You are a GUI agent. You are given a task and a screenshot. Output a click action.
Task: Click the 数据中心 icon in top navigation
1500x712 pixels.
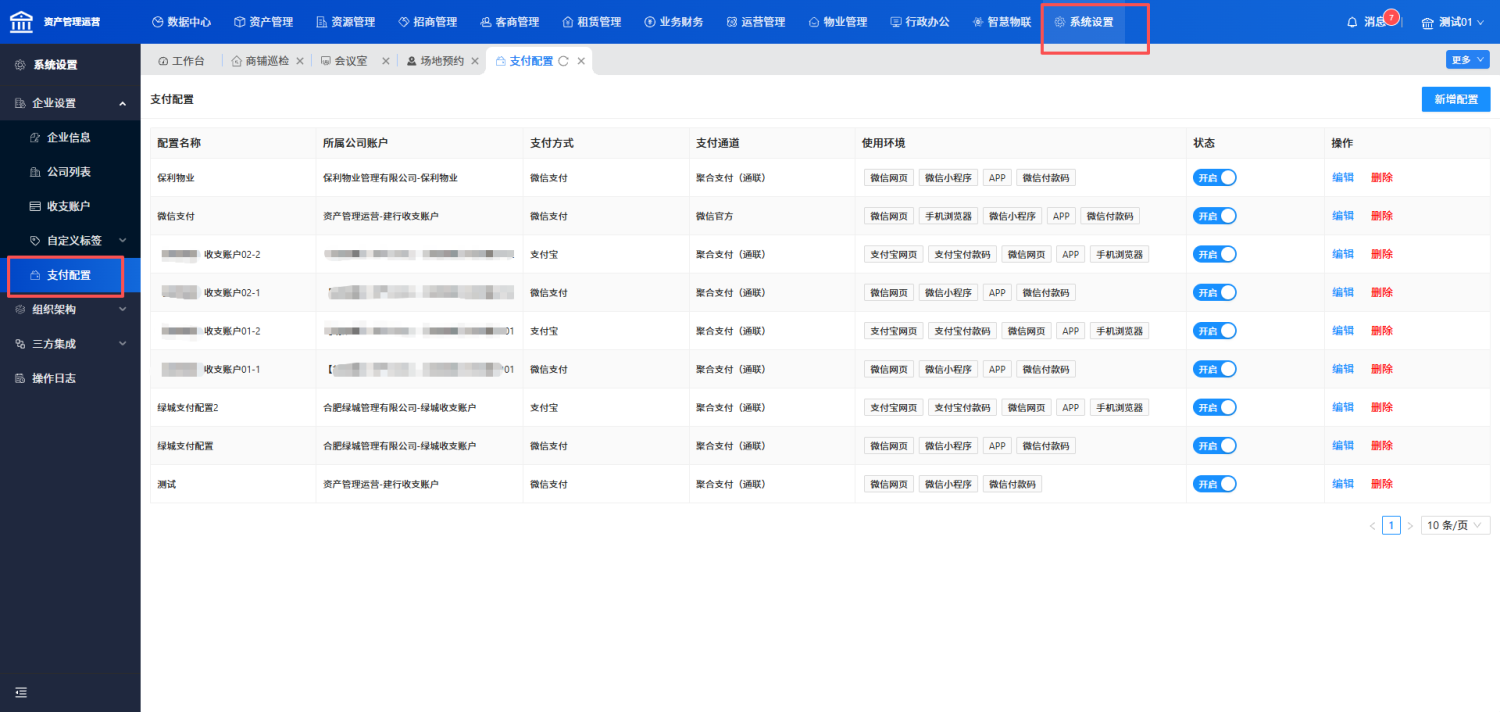157,22
